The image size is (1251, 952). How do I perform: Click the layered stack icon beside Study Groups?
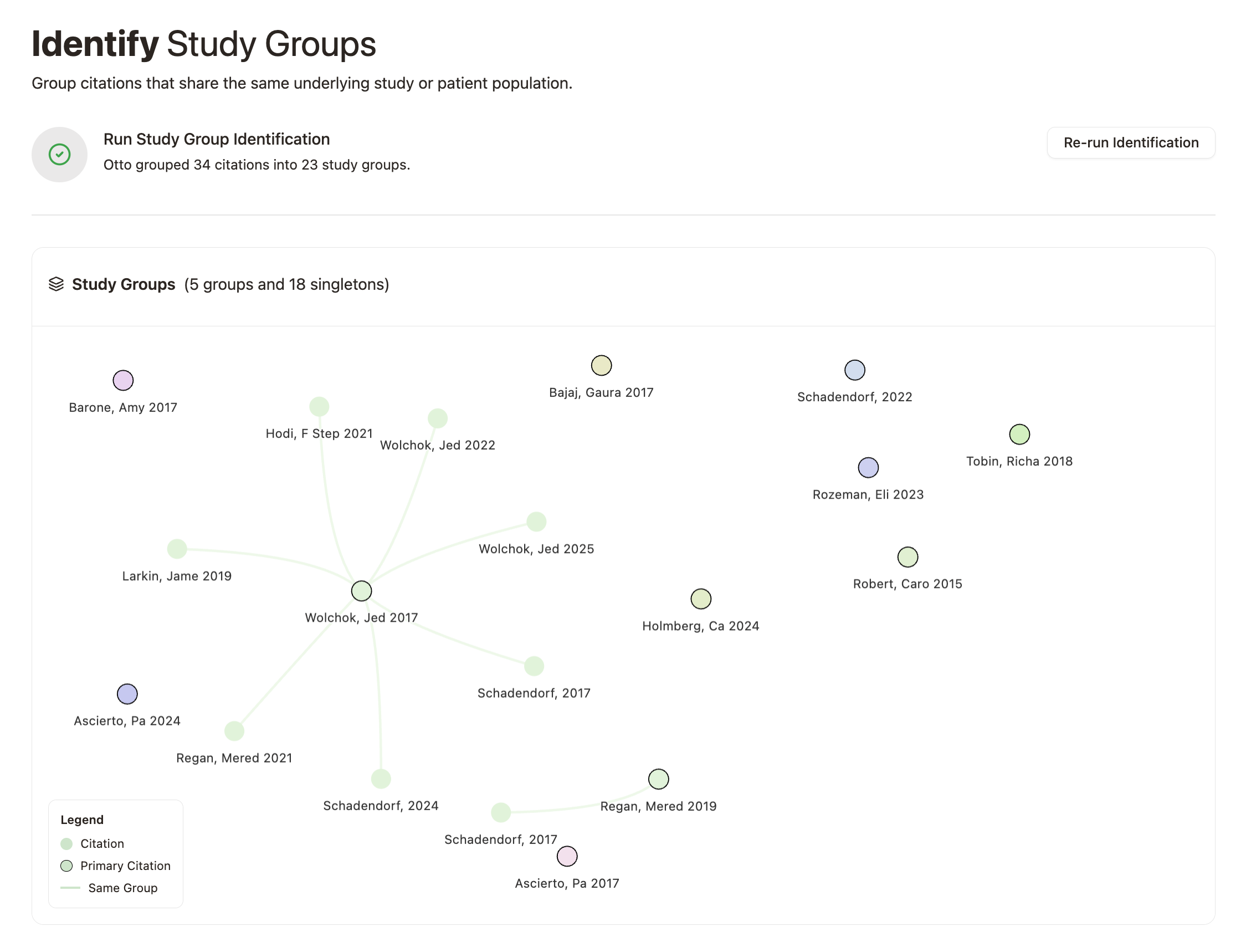pyautogui.click(x=57, y=284)
